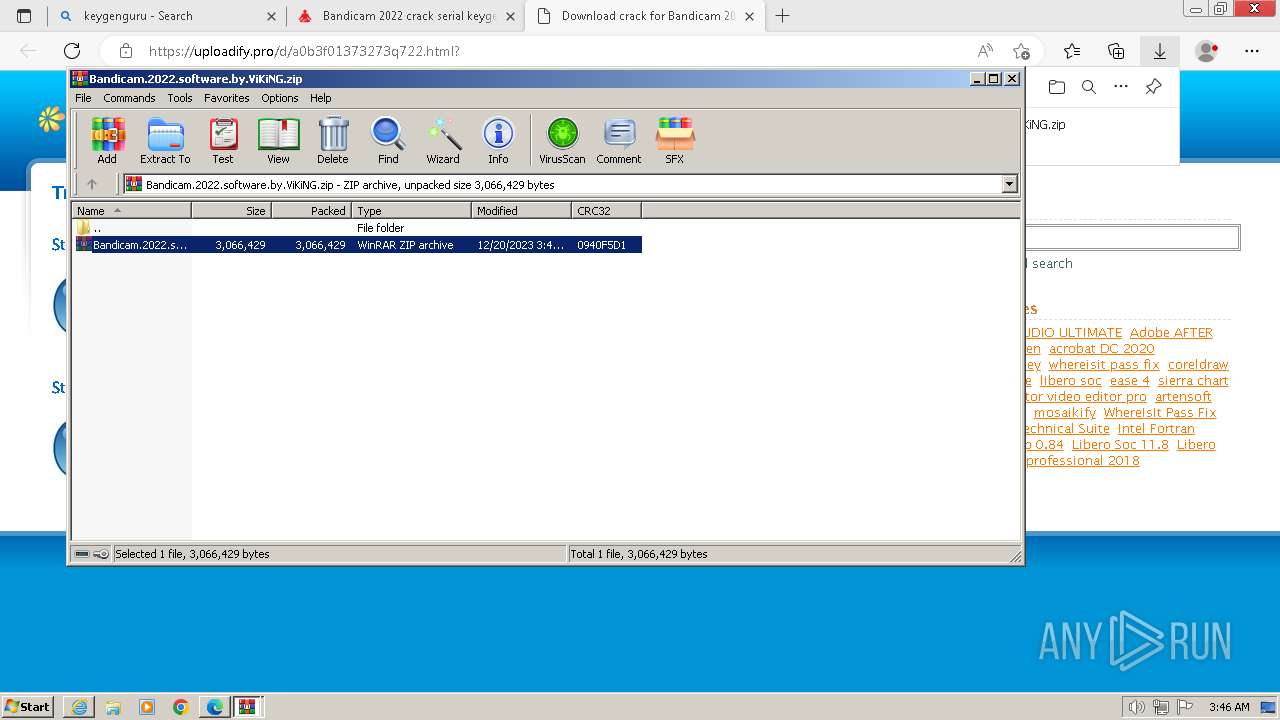Open the browser profile icon
The height and width of the screenshot is (720, 1280).
pyautogui.click(x=1207, y=51)
